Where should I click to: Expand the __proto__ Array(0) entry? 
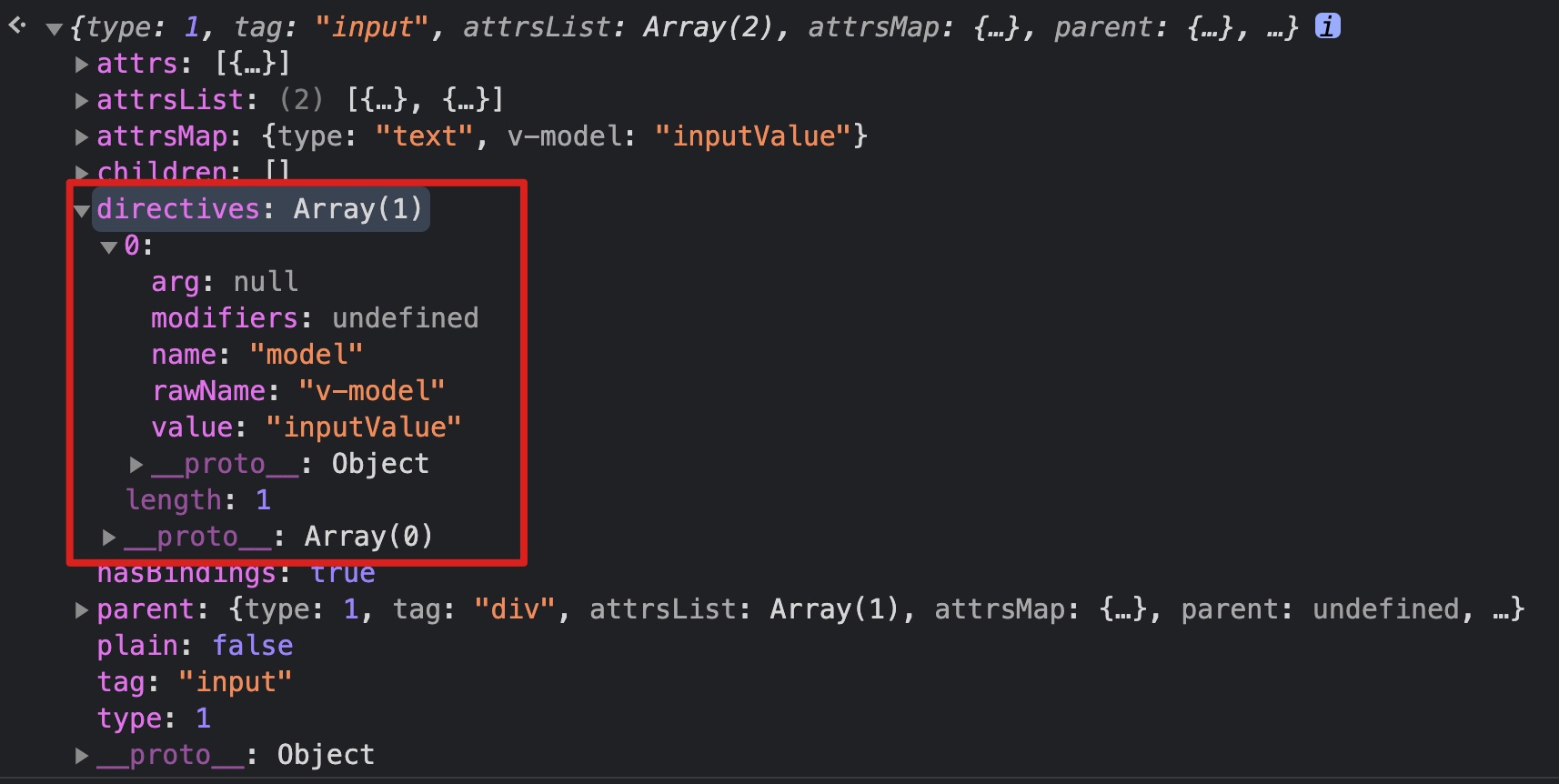coord(109,537)
